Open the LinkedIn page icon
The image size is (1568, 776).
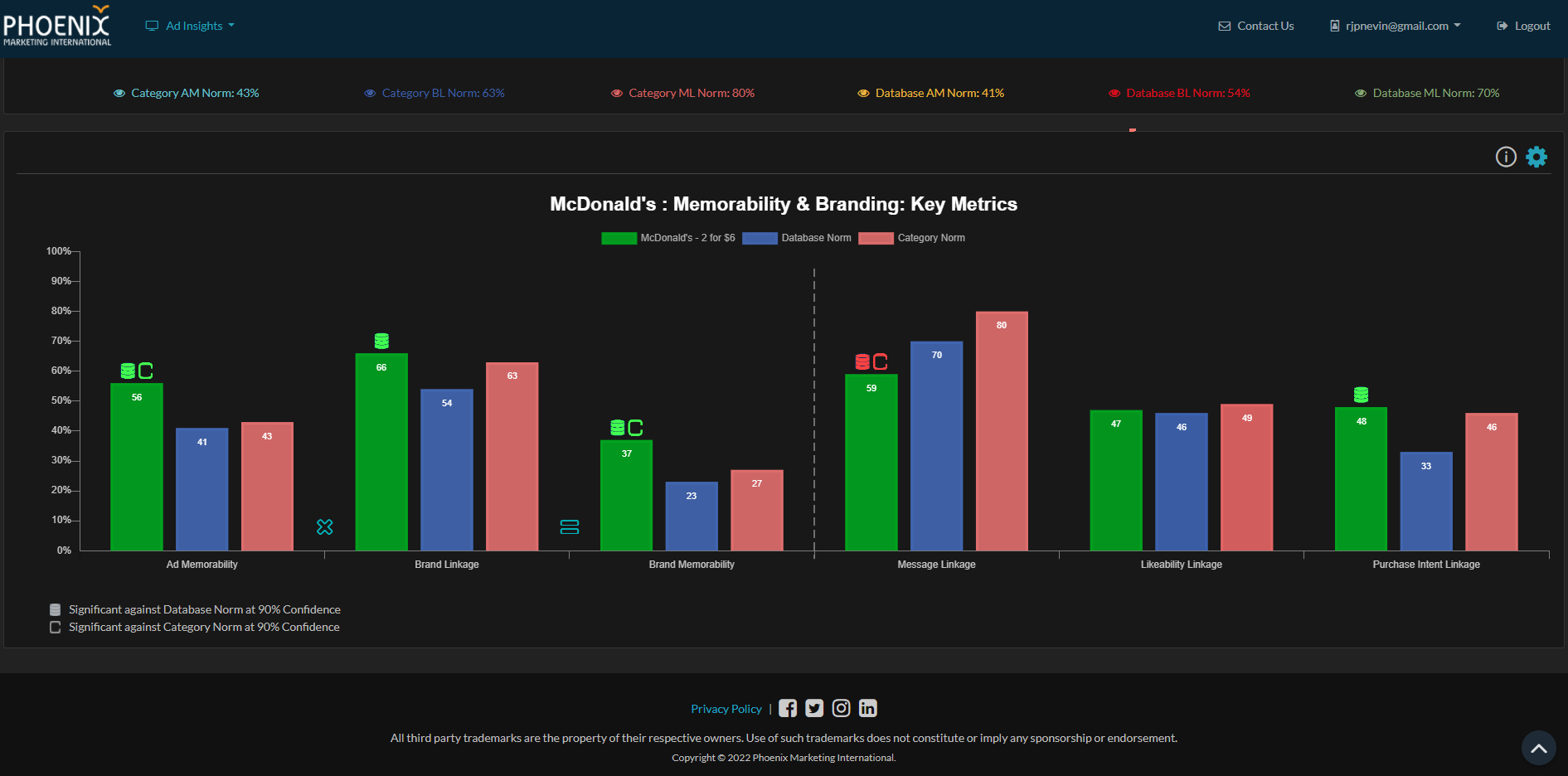pos(867,708)
